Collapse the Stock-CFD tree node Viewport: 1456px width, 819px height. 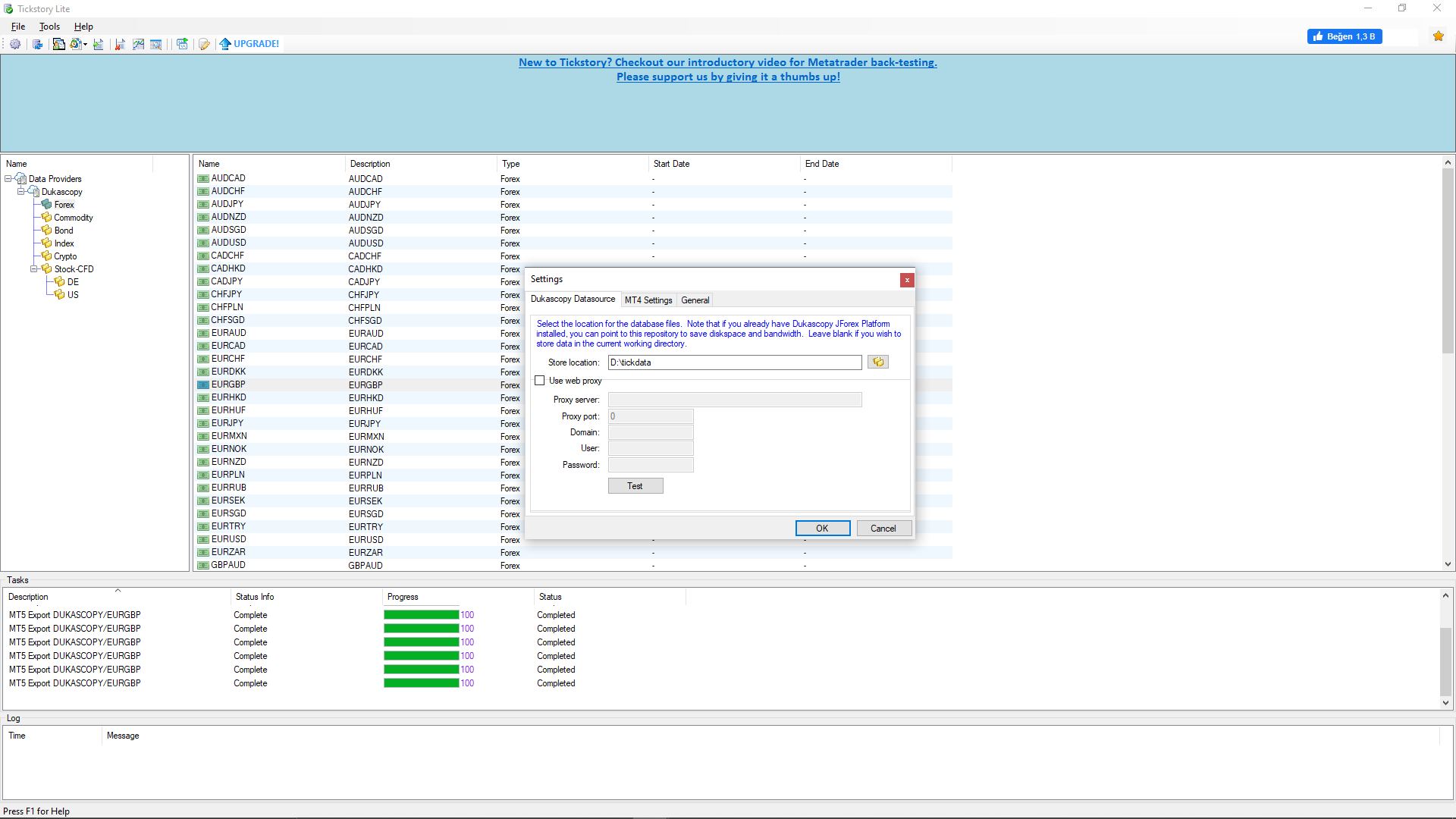point(34,269)
